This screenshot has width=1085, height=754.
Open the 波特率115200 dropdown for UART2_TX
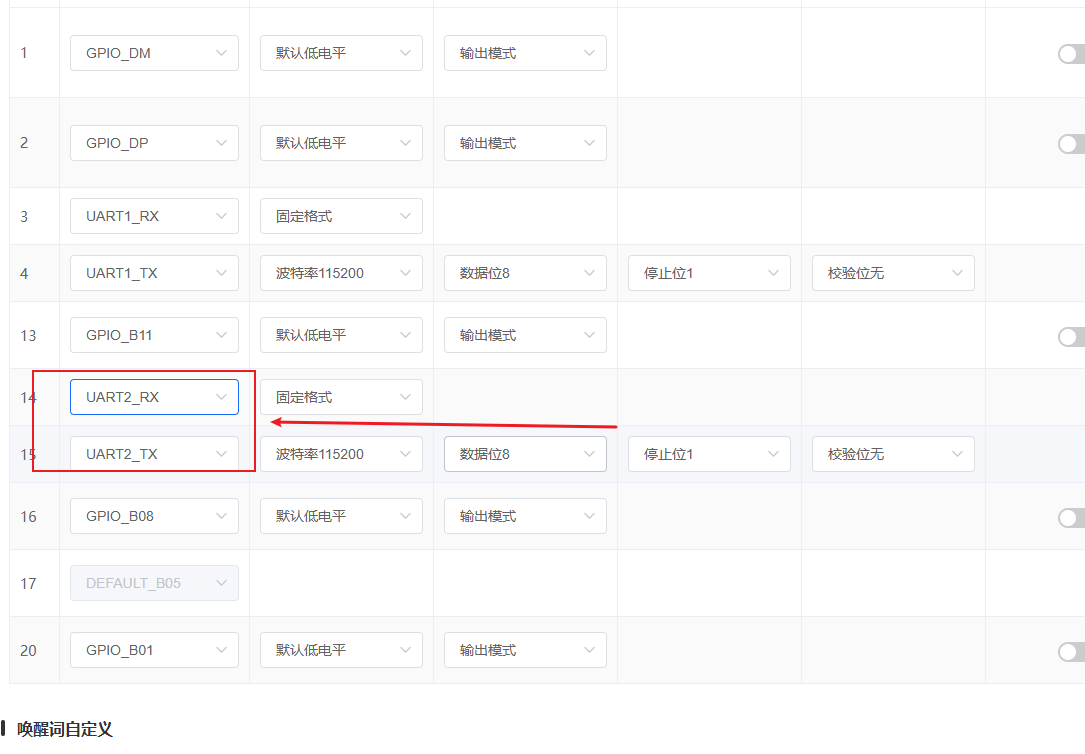pyautogui.click(x=340, y=453)
